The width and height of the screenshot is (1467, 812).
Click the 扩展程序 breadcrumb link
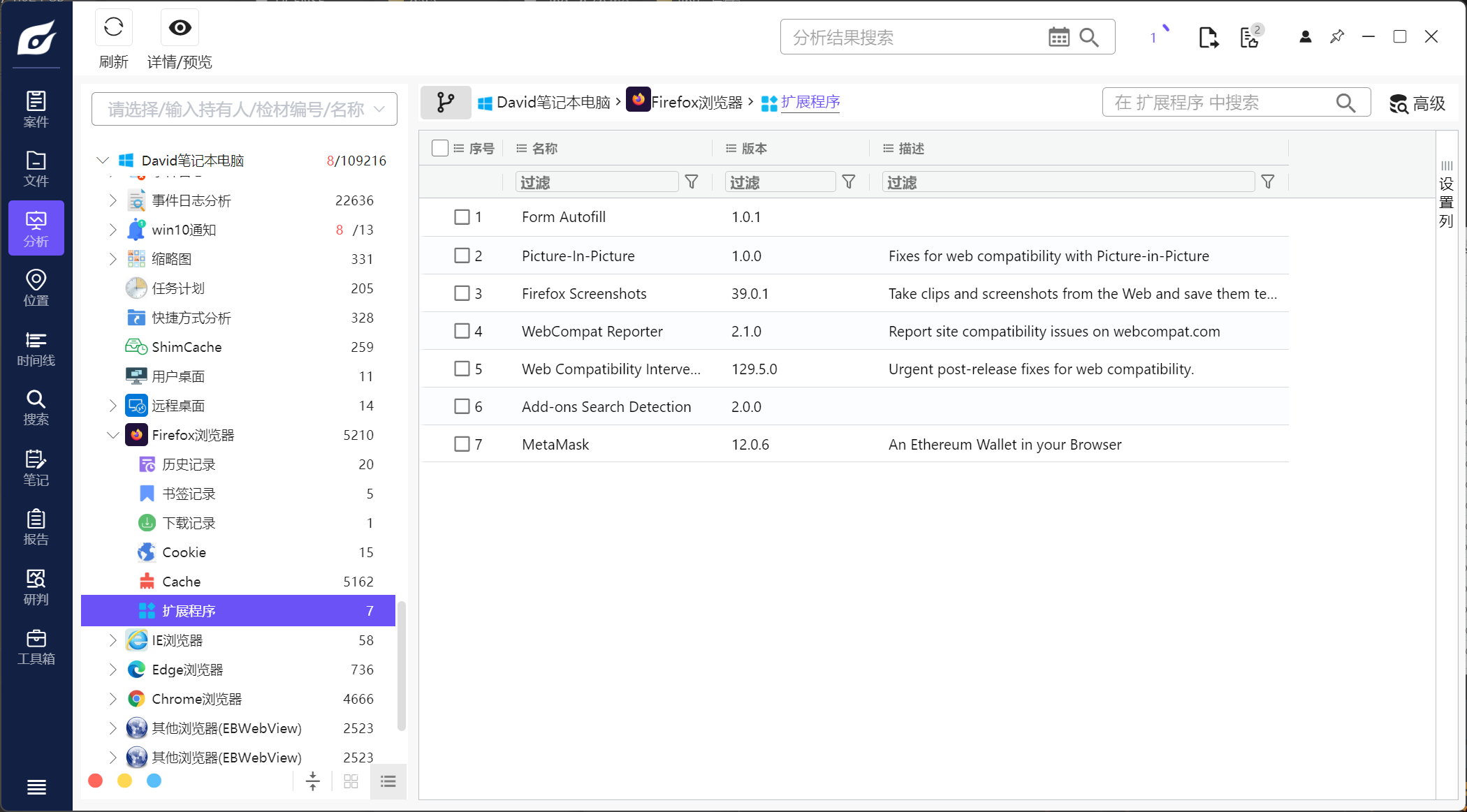[x=810, y=103]
